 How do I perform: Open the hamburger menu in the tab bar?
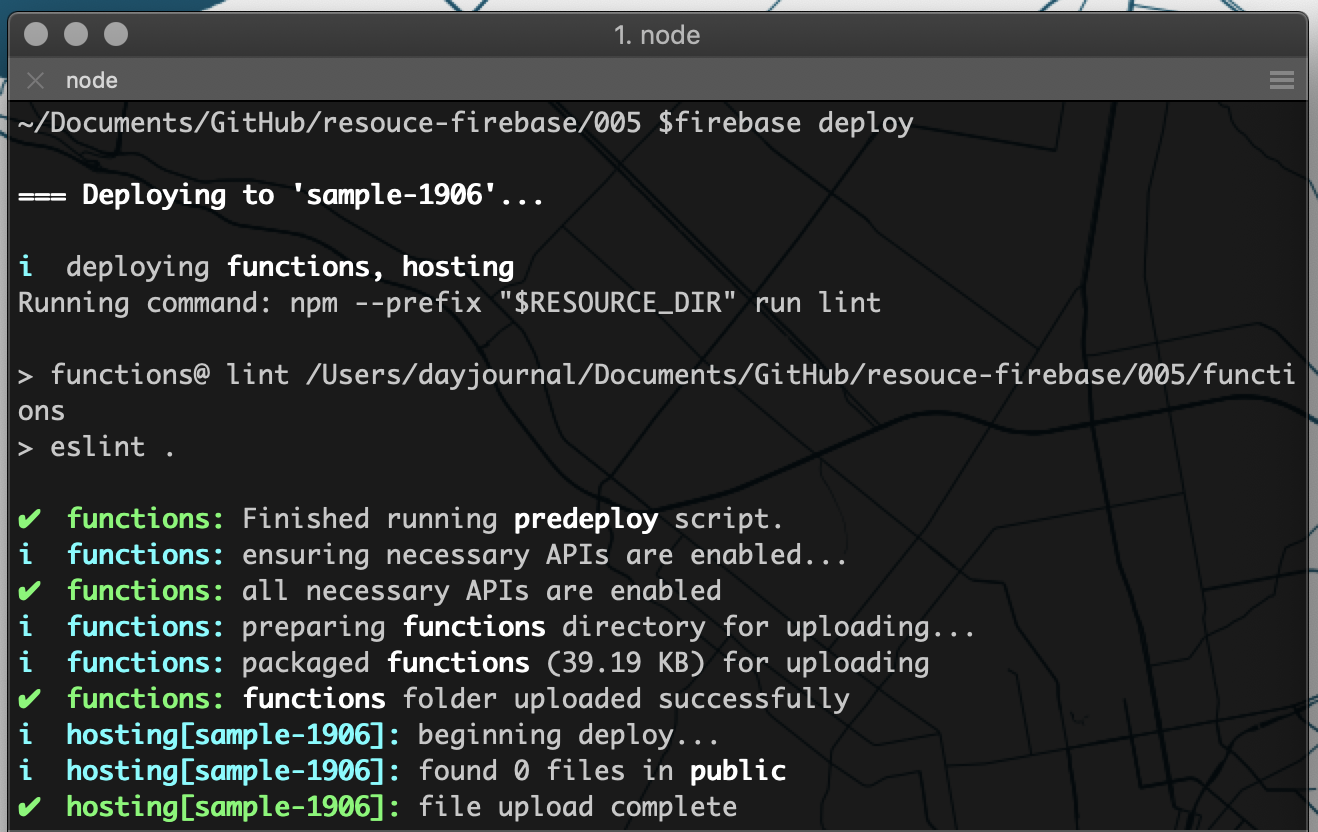point(1281,80)
